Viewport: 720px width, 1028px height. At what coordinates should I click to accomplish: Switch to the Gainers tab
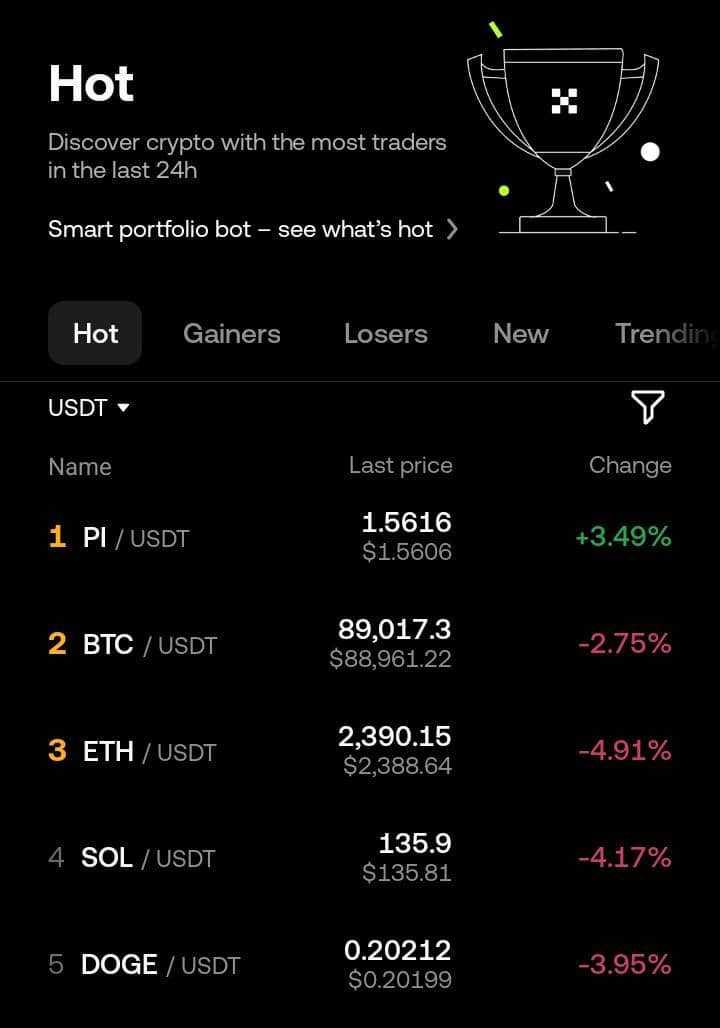pyautogui.click(x=232, y=334)
